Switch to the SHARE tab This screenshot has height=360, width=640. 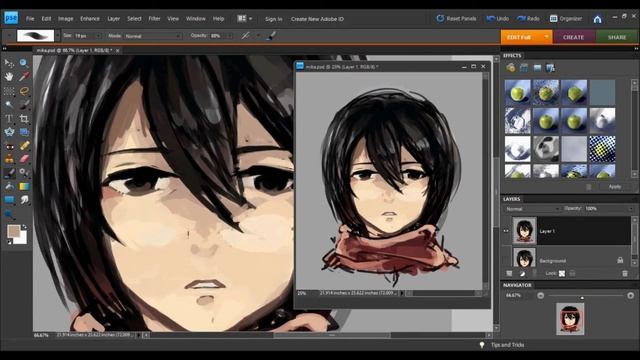(x=617, y=37)
